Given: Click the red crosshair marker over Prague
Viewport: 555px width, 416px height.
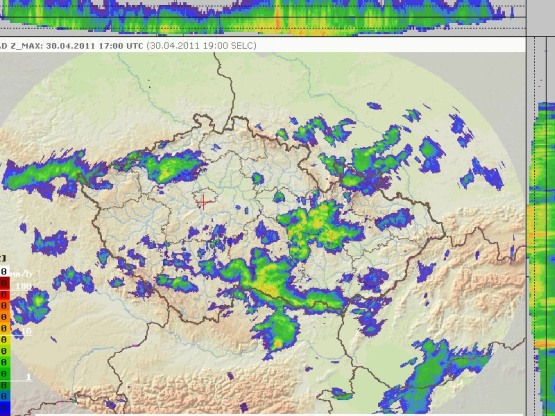Looking at the screenshot, I should [203, 202].
